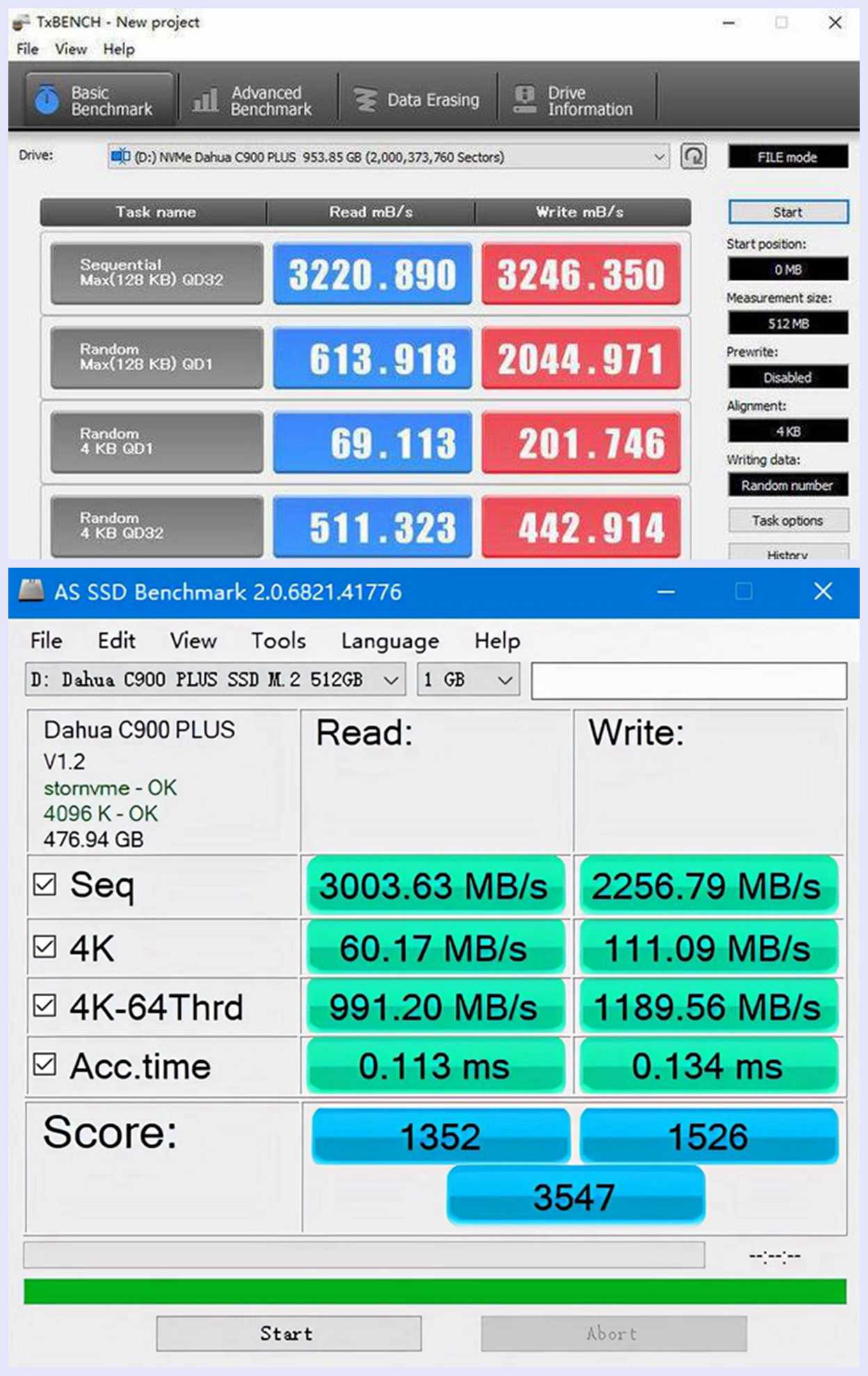This screenshot has height=1376, width=868.
Task: Change the Prewrite Disabled setting
Action: (x=788, y=377)
